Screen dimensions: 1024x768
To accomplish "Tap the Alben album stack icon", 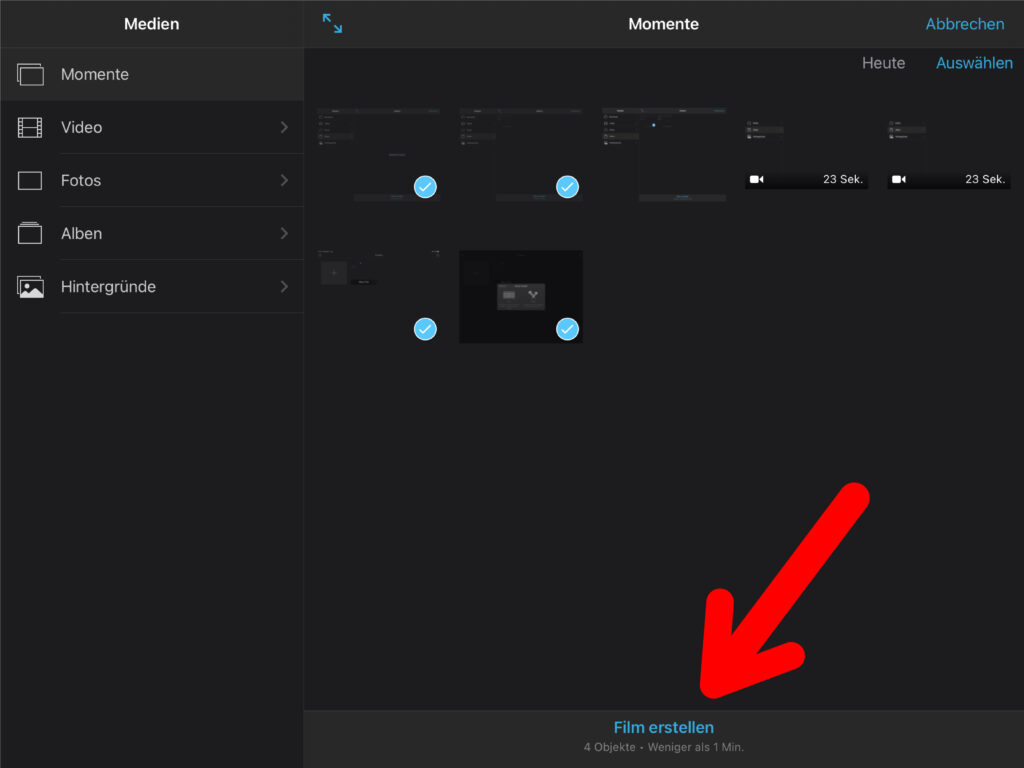I will 31,233.
